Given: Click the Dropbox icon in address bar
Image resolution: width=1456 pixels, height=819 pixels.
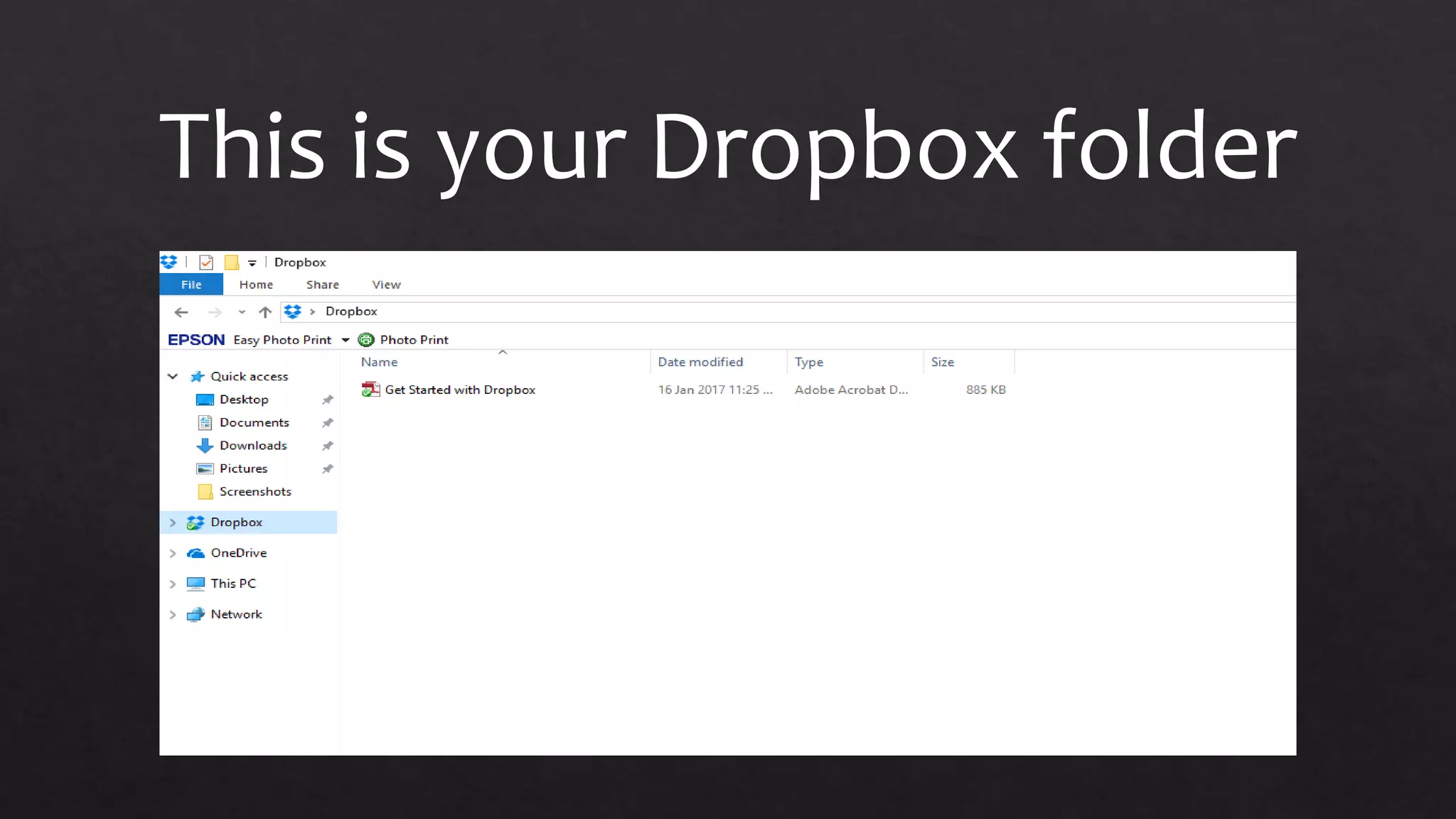Looking at the screenshot, I should tap(293, 311).
